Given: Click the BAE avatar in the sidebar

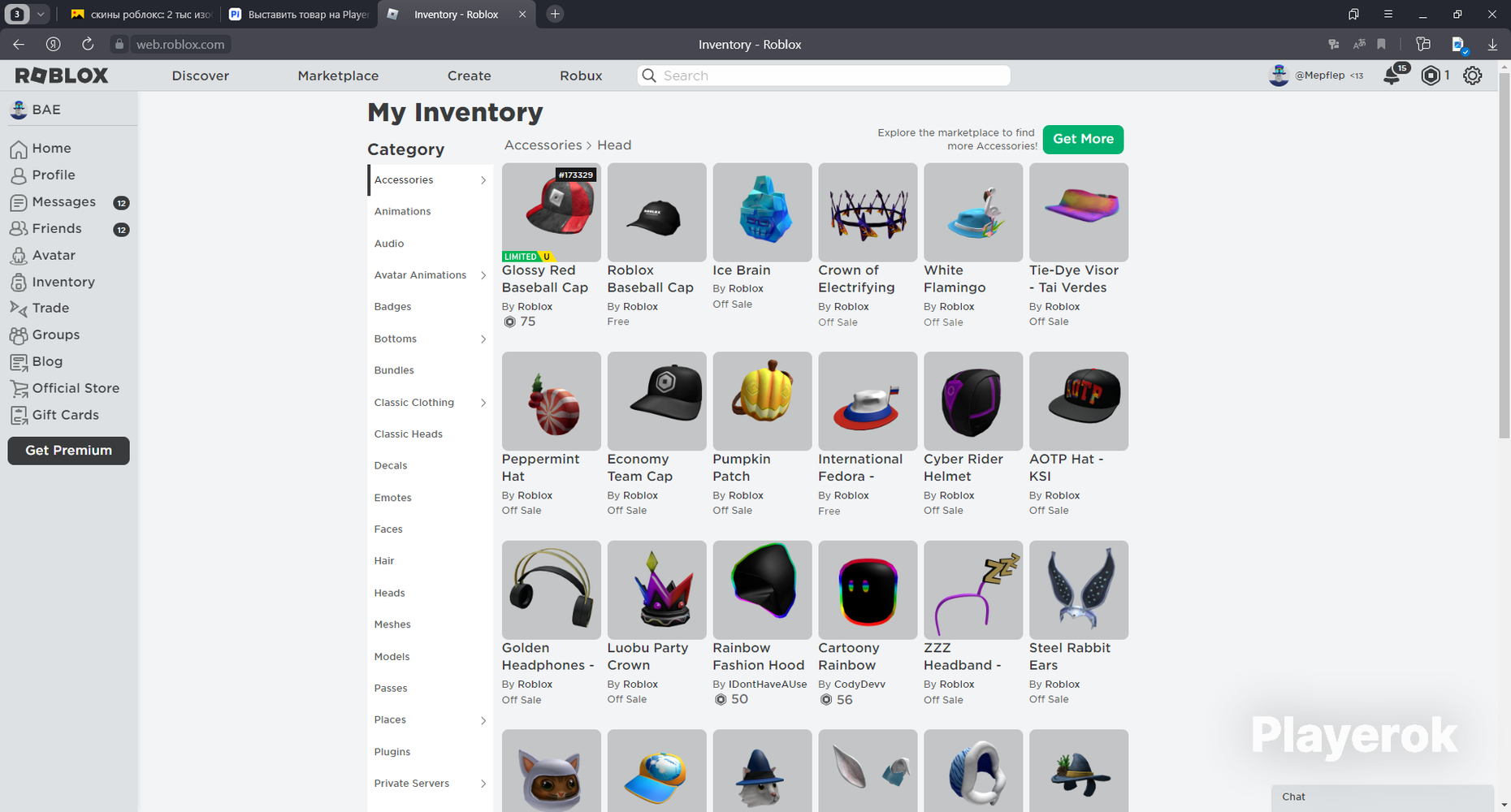Looking at the screenshot, I should (x=18, y=110).
